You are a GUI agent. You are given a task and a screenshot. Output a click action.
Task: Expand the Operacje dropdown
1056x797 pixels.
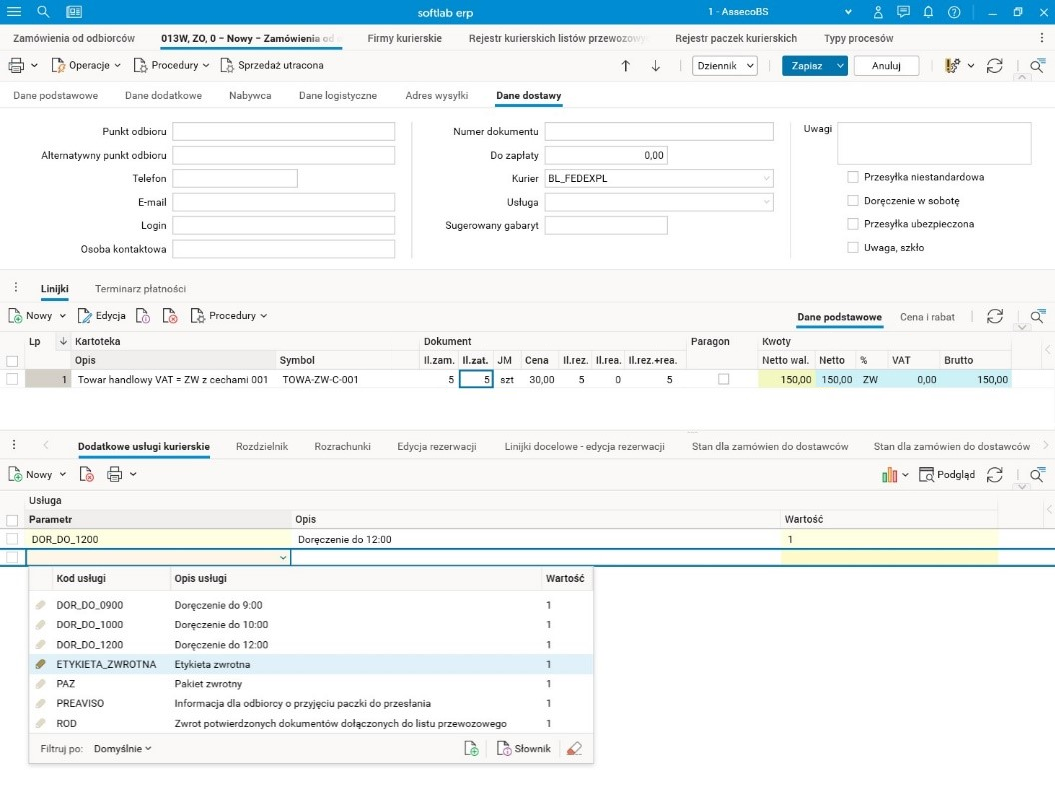click(x=117, y=66)
